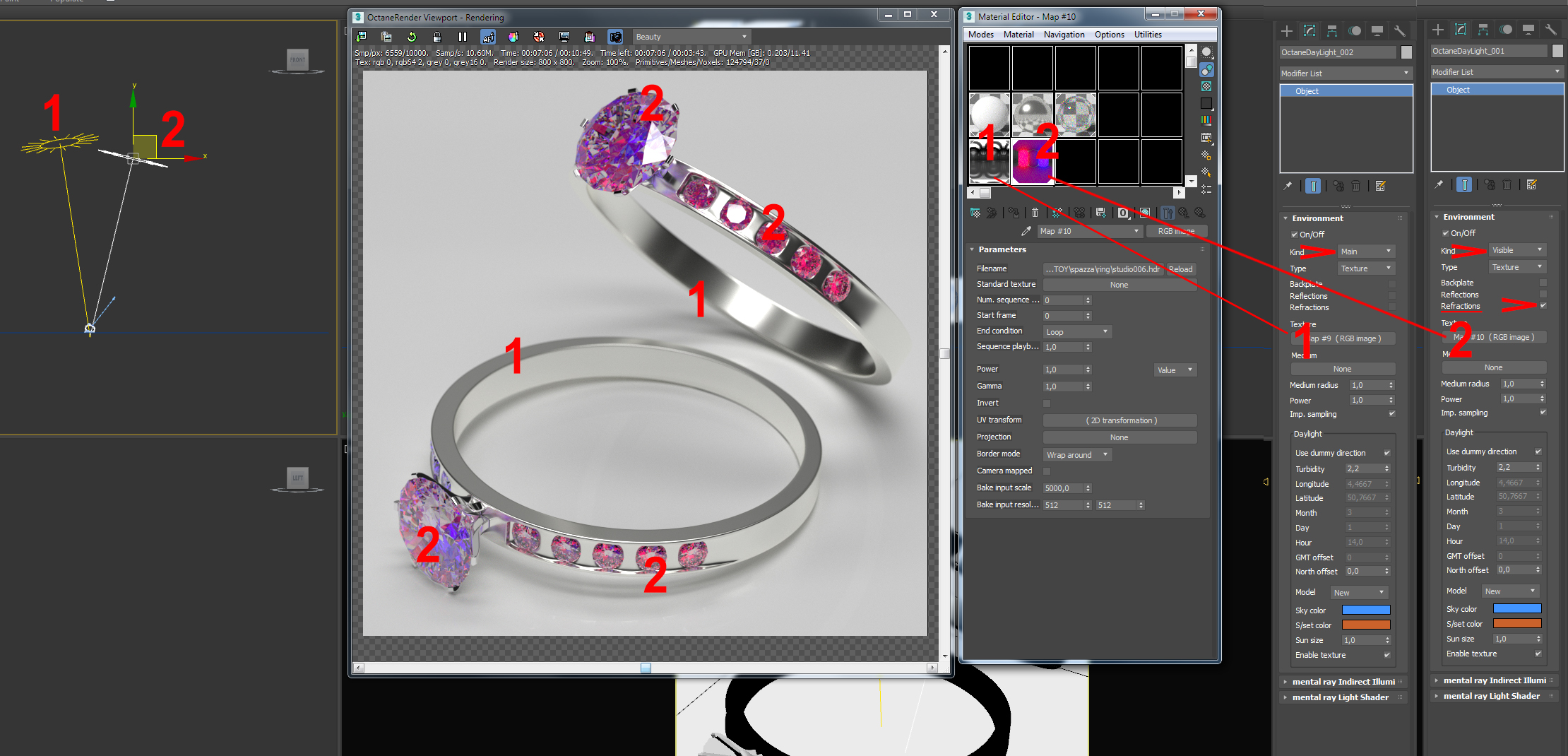Toggle Imp. sampling in OctaneDayLight_002 panel

click(x=1392, y=414)
